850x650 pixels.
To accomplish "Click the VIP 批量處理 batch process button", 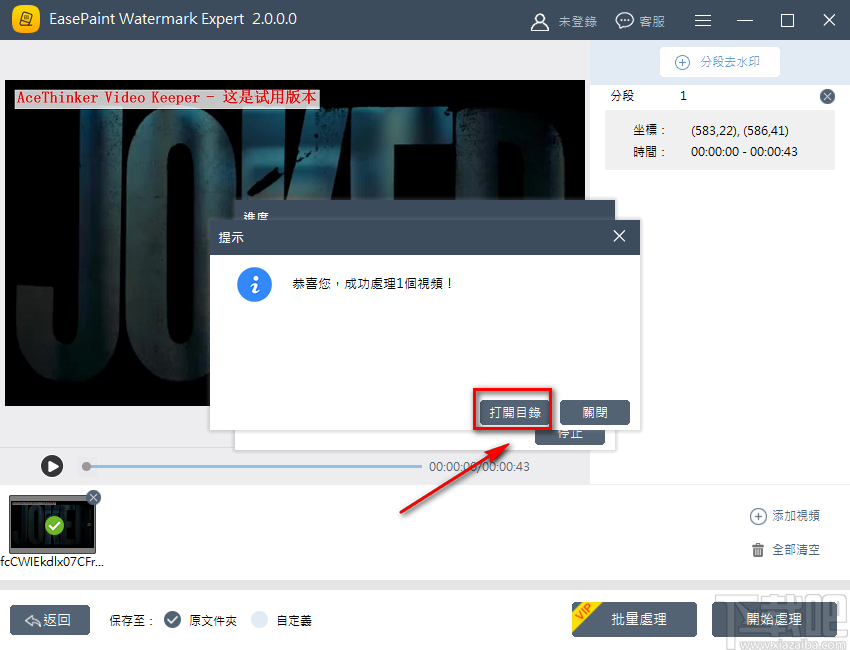I will pos(634,619).
